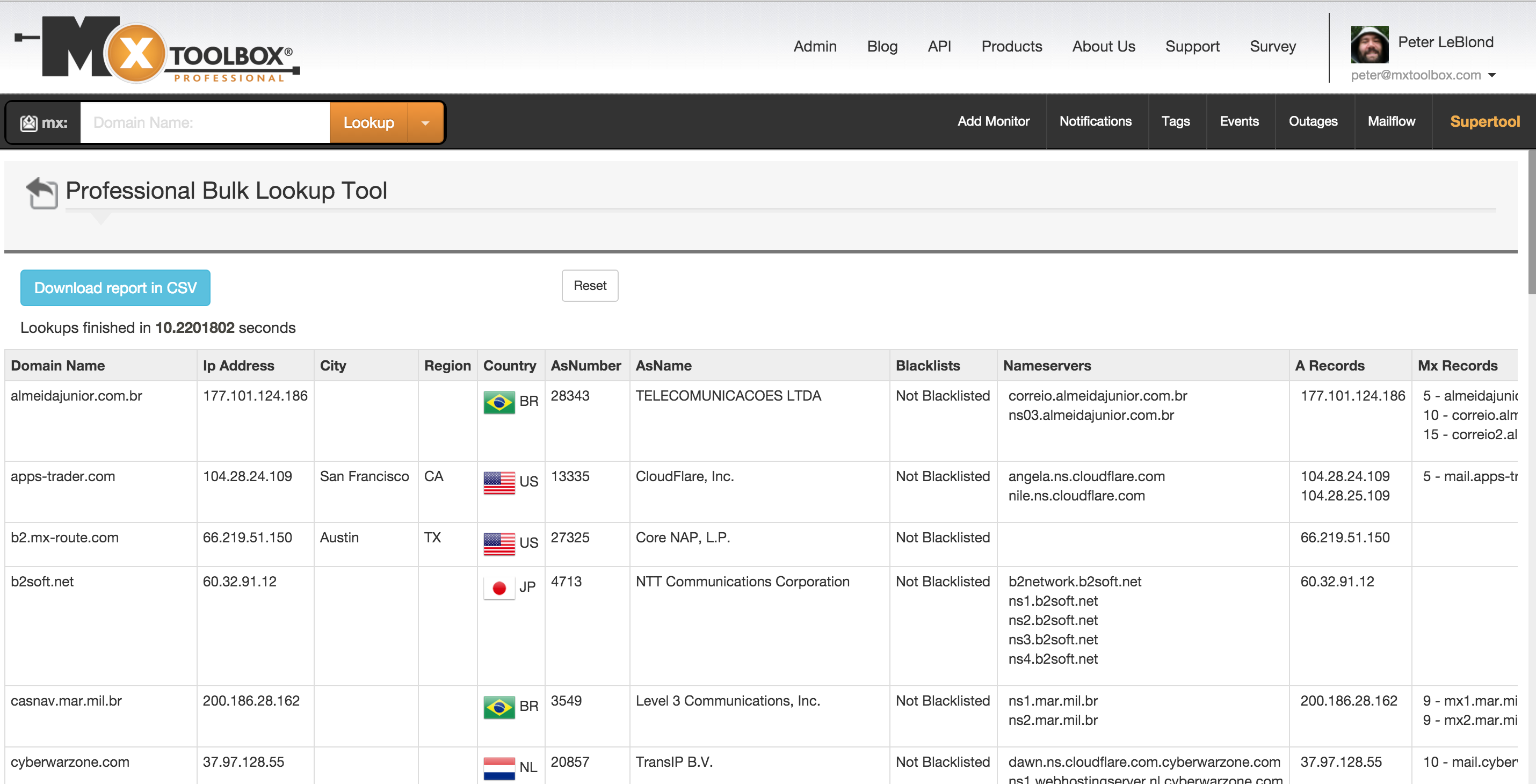Open the About Us page

[x=1103, y=47]
